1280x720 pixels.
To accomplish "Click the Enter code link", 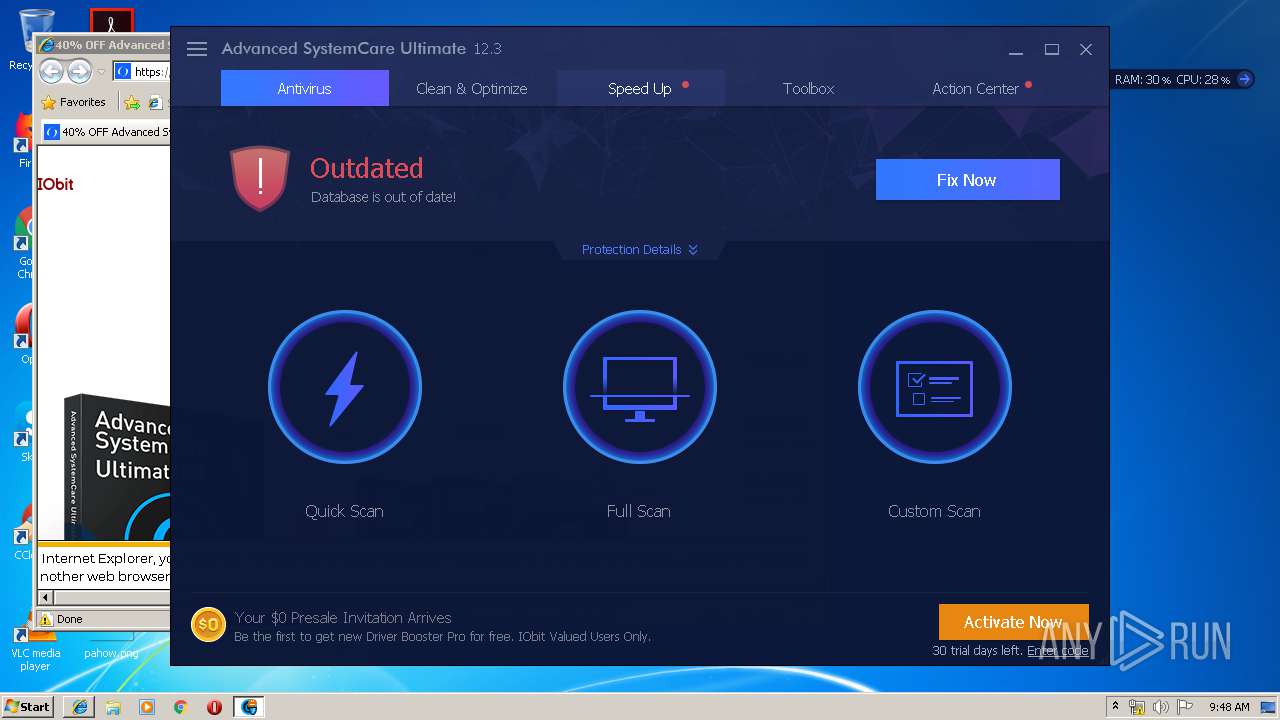I will [x=1058, y=650].
